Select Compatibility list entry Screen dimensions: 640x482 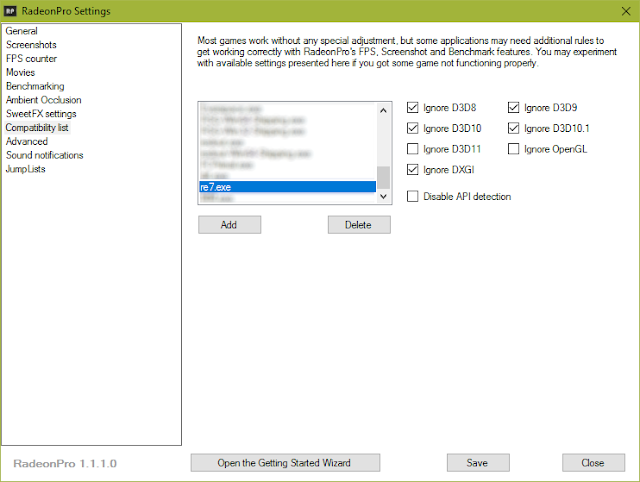[x=37, y=128]
